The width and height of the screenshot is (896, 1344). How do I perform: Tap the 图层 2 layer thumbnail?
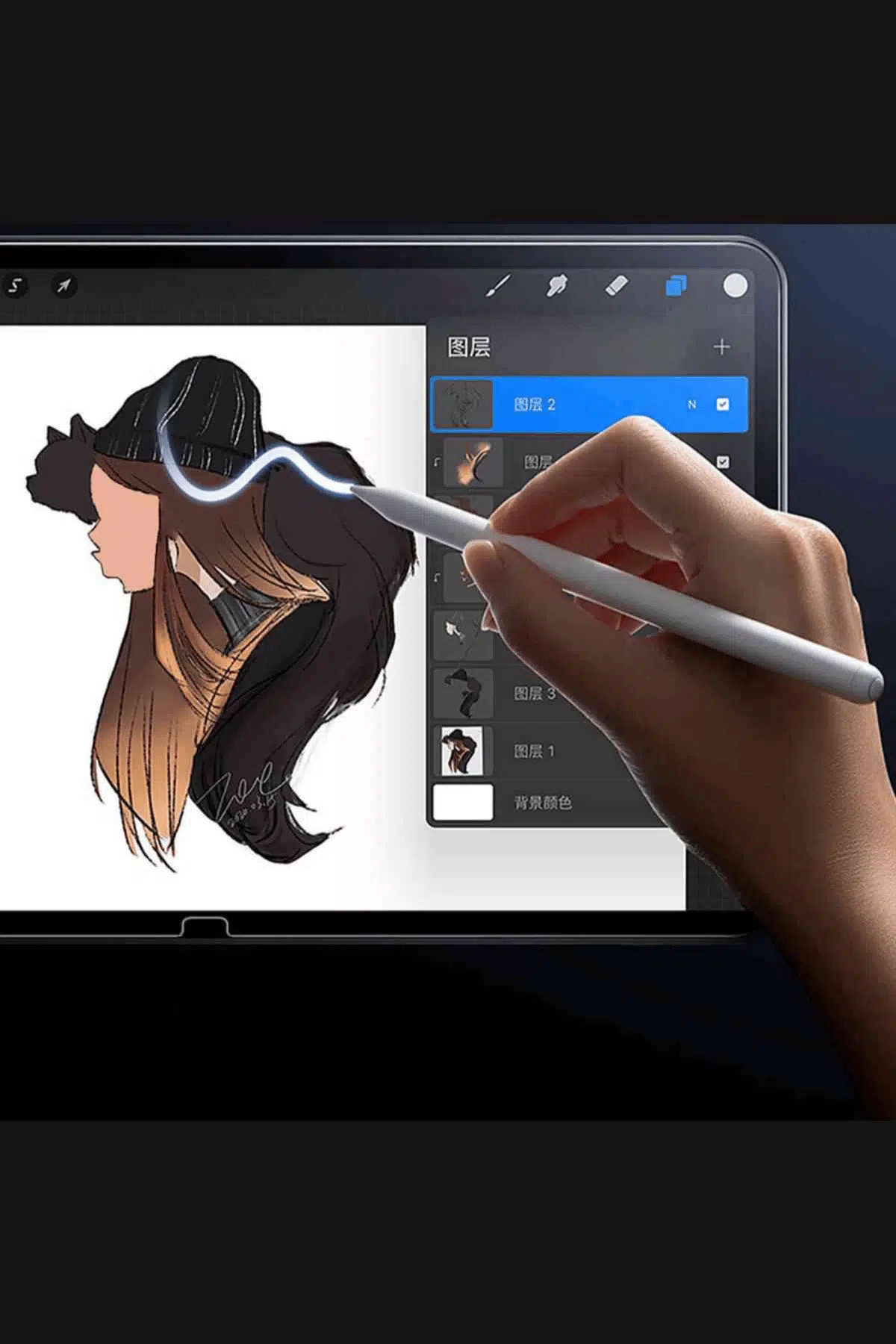click(x=463, y=404)
